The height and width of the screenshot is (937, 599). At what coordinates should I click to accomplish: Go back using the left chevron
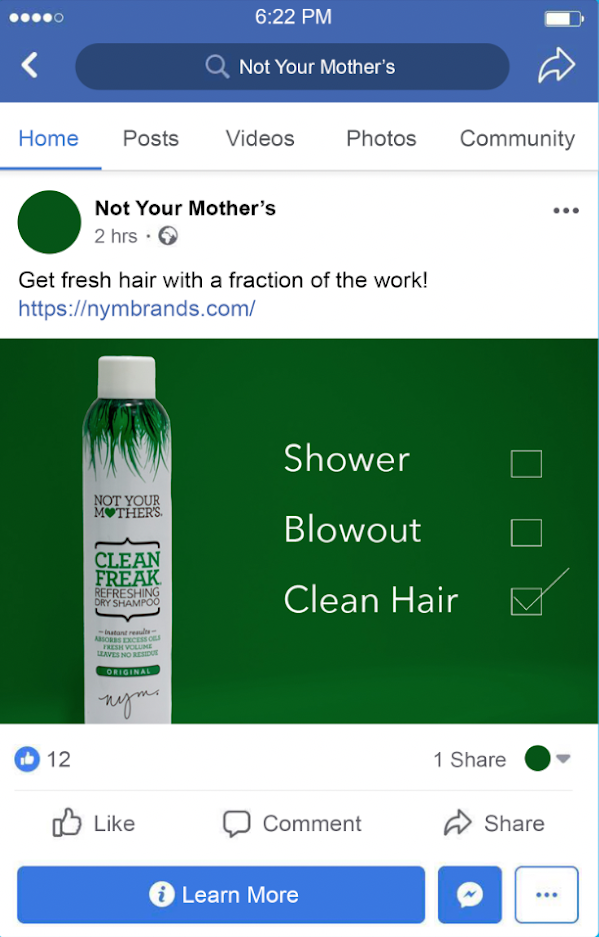click(29, 65)
